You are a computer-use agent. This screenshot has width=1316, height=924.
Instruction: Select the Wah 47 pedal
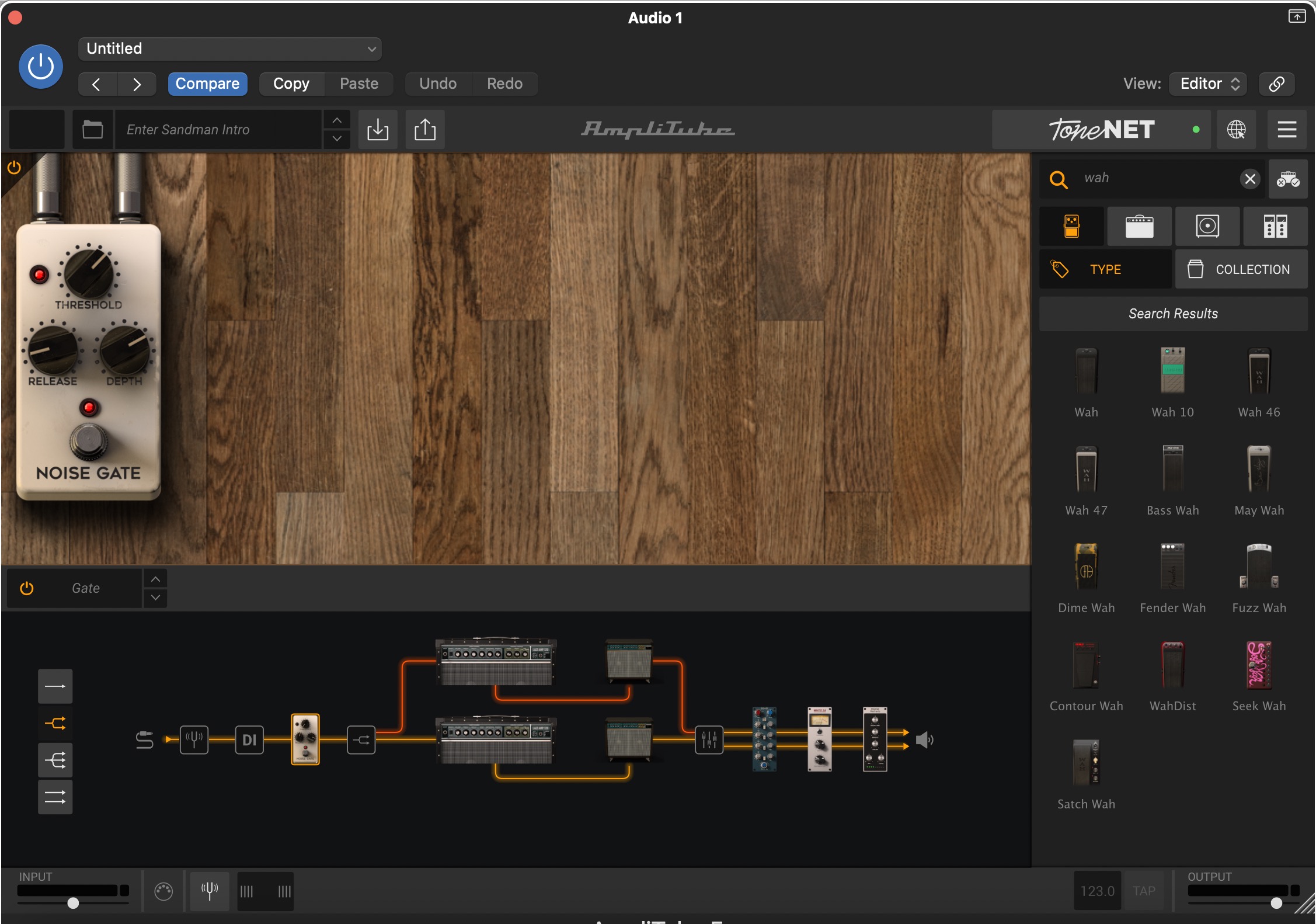point(1086,469)
